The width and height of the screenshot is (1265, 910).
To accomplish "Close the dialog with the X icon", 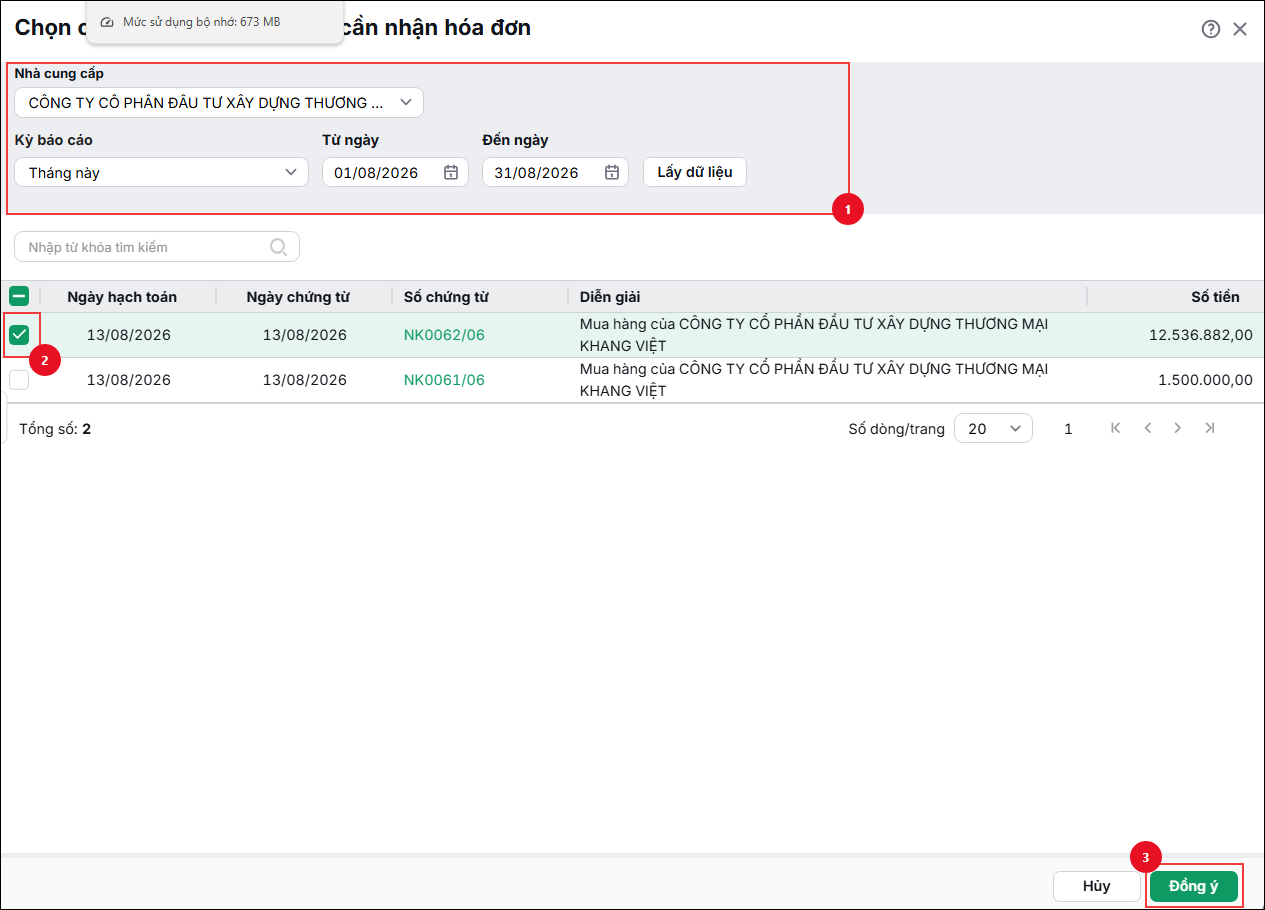I will (x=1240, y=29).
